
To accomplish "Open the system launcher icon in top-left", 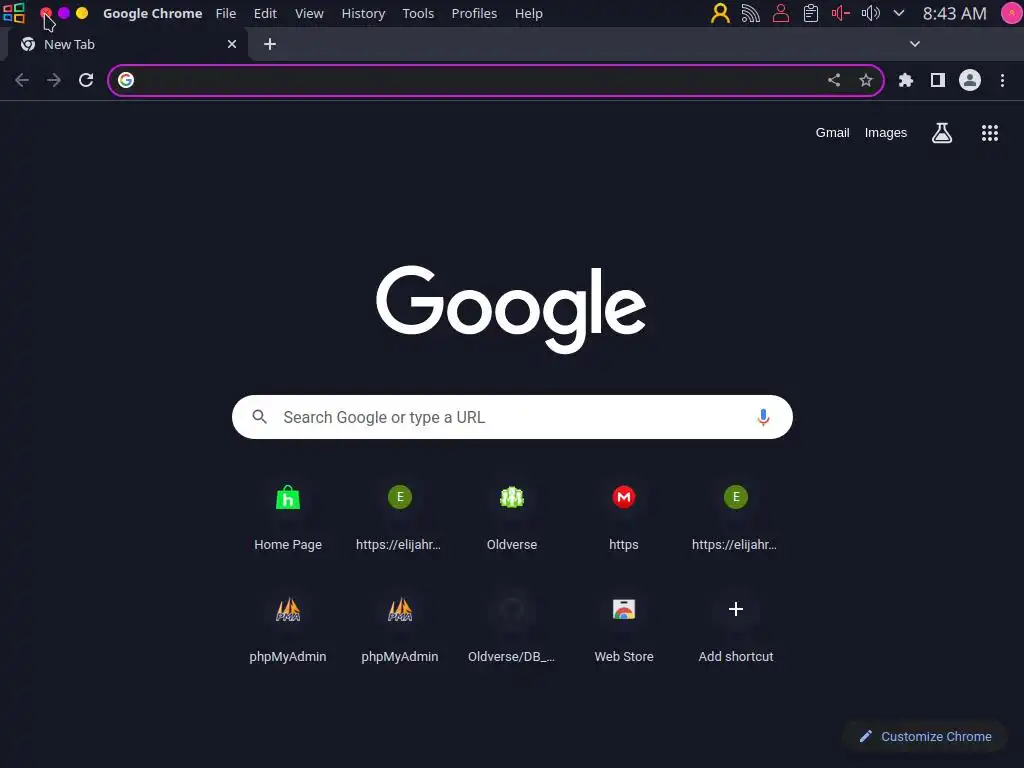I will point(14,13).
